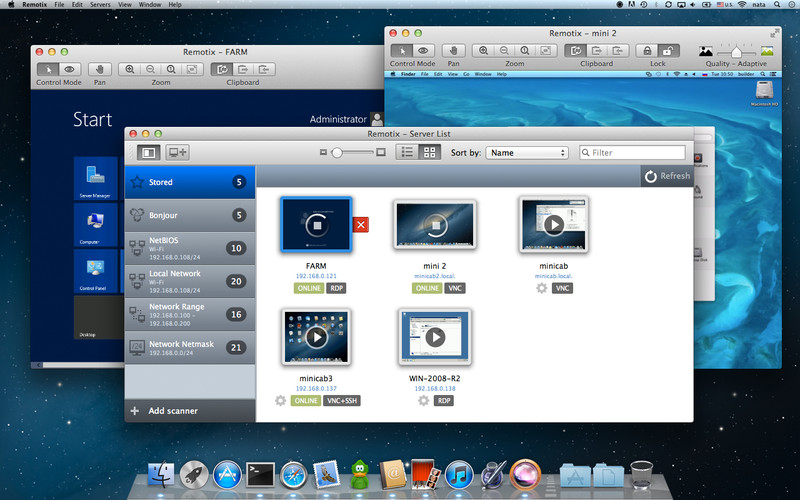Connect to the minicab server
The height and width of the screenshot is (500, 800).
(x=554, y=224)
